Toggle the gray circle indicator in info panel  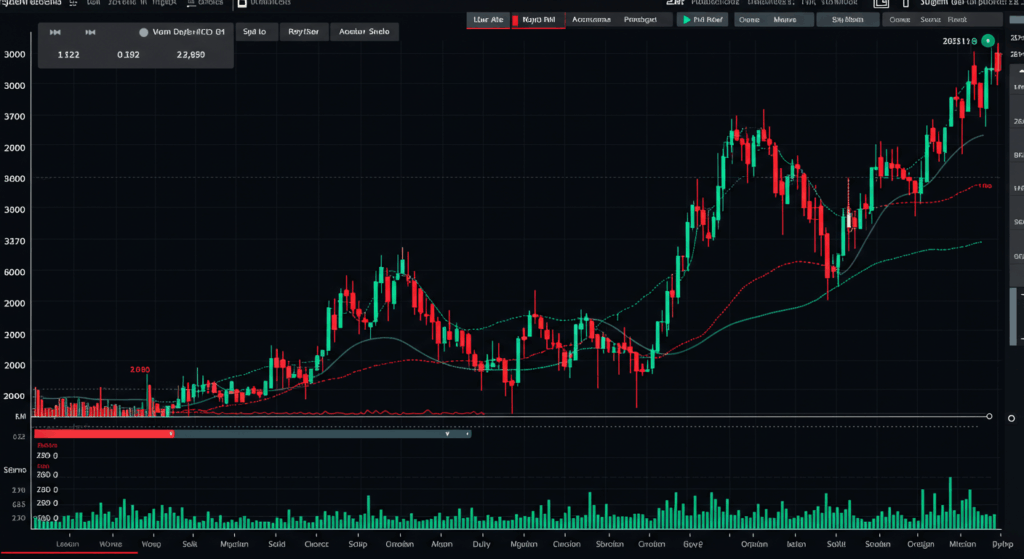pyautogui.click(x=144, y=32)
